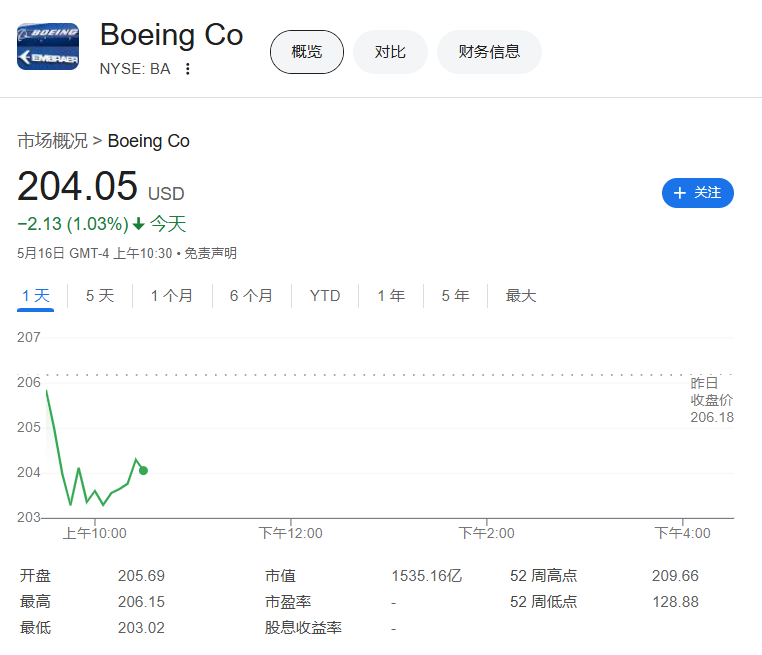This screenshot has height=655, width=762.
Task: Click the 上午10:00 axis label
Action: (x=95, y=533)
